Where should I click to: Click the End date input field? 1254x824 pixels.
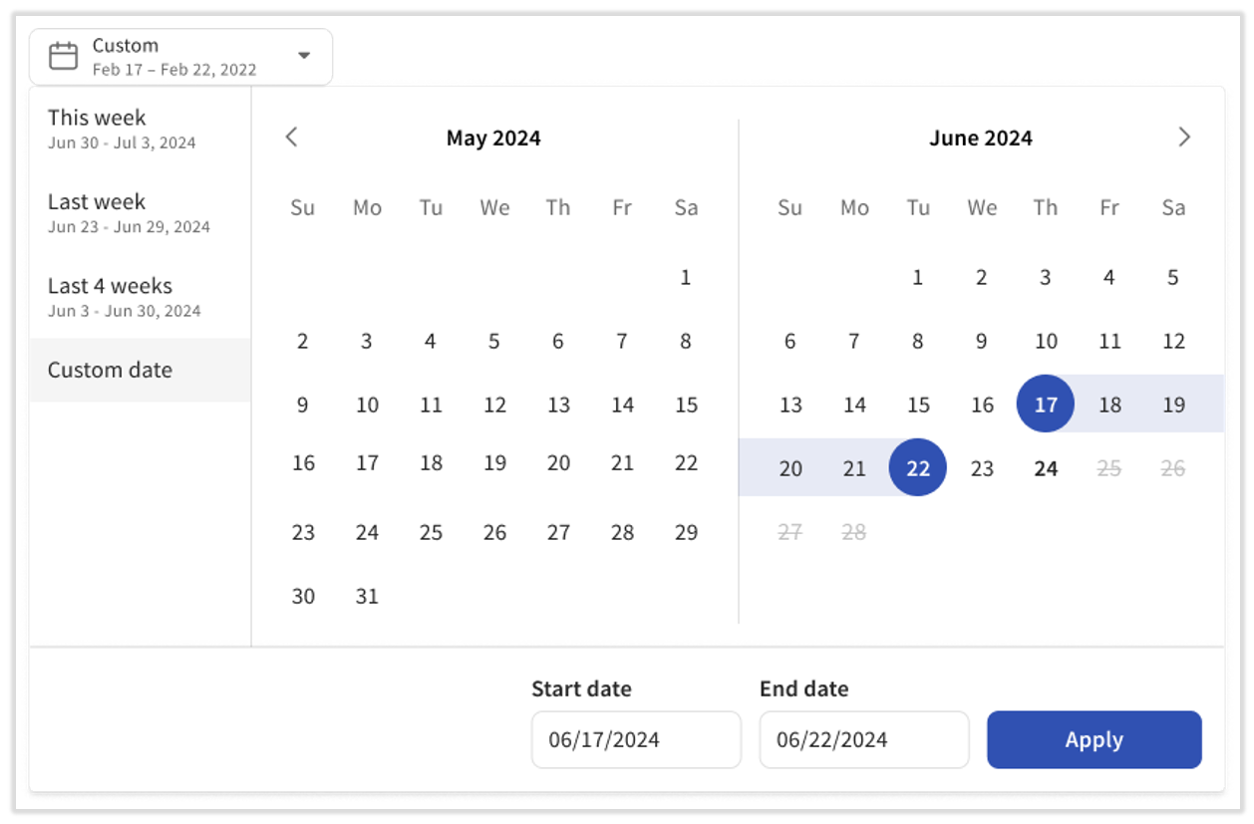[x=864, y=740]
